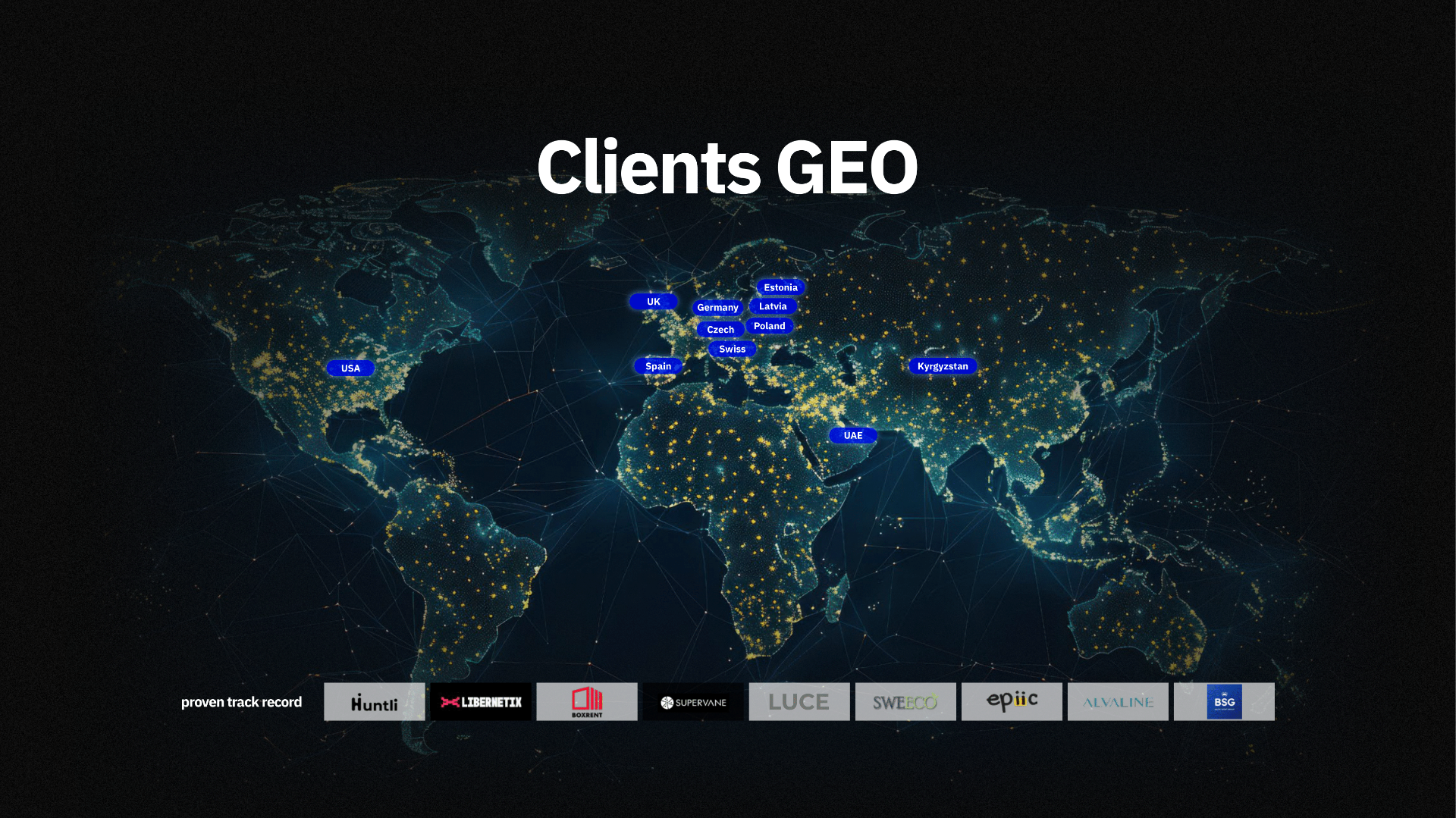Open the Huntli client logo
This screenshot has height=818, width=1456.
(x=375, y=702)
